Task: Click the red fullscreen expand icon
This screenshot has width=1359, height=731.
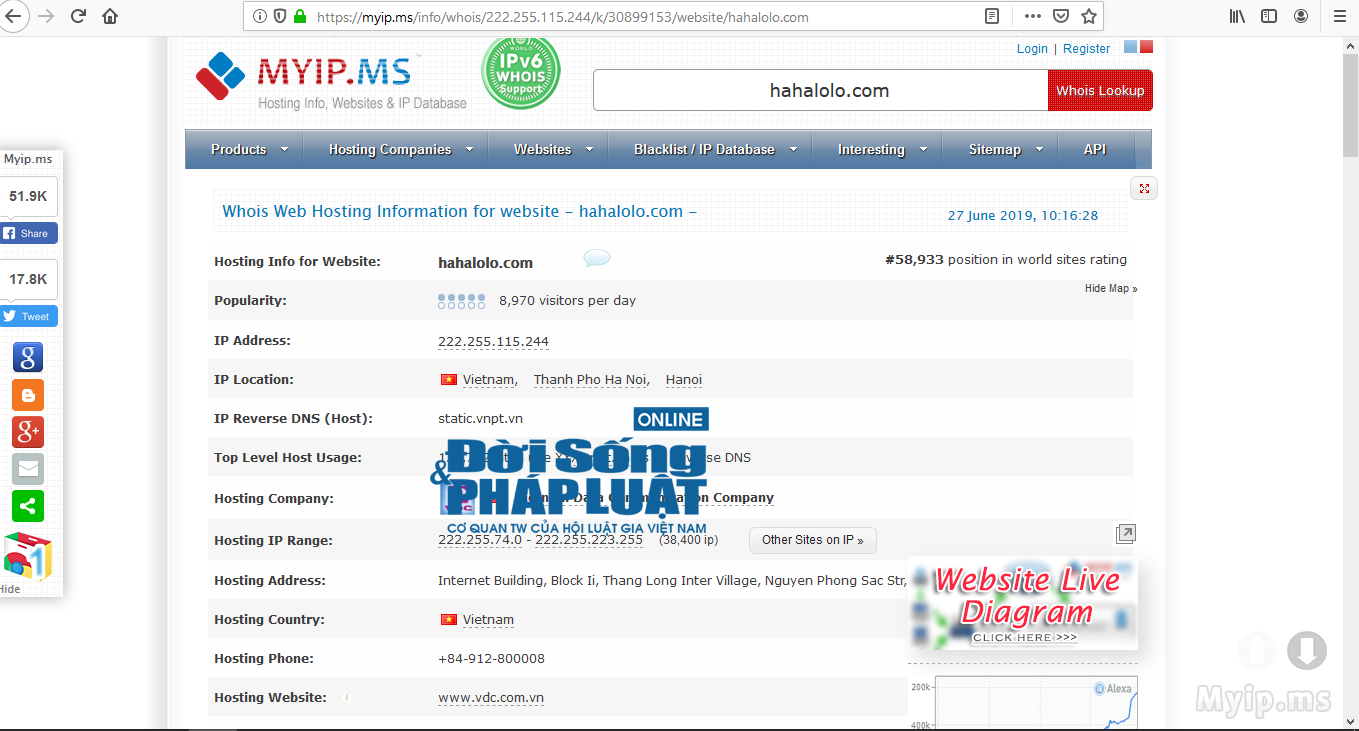Action: coord(1144,188)
